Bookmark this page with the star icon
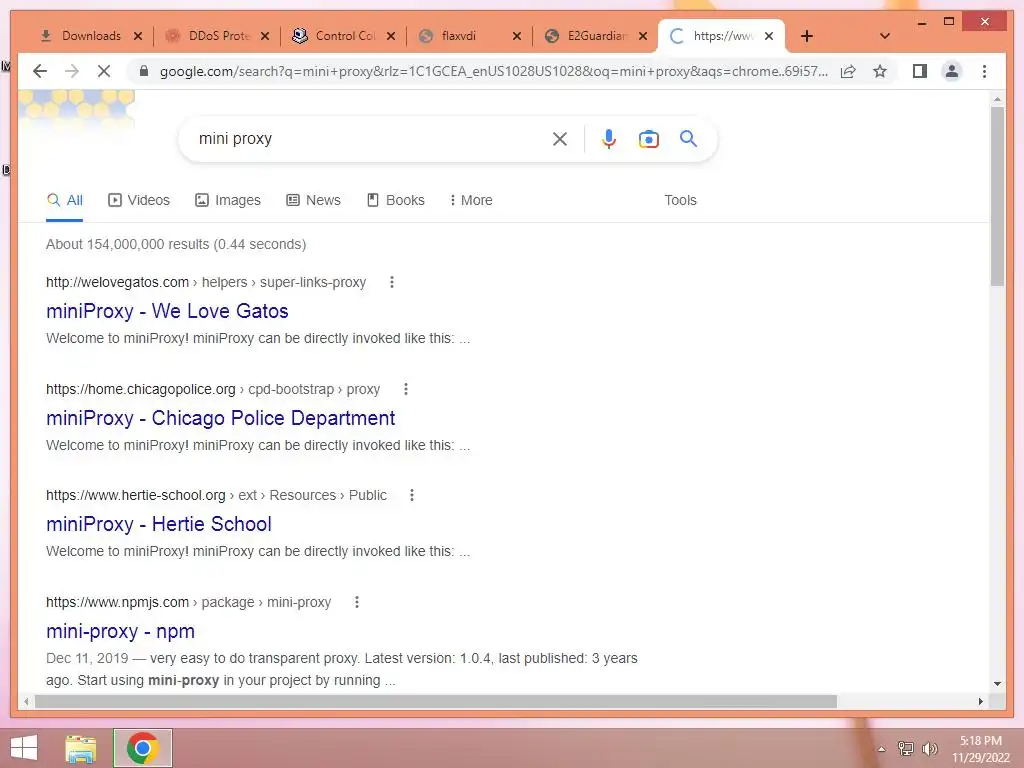The height and width of the screenshot is (768, 1024). (880, 71)
